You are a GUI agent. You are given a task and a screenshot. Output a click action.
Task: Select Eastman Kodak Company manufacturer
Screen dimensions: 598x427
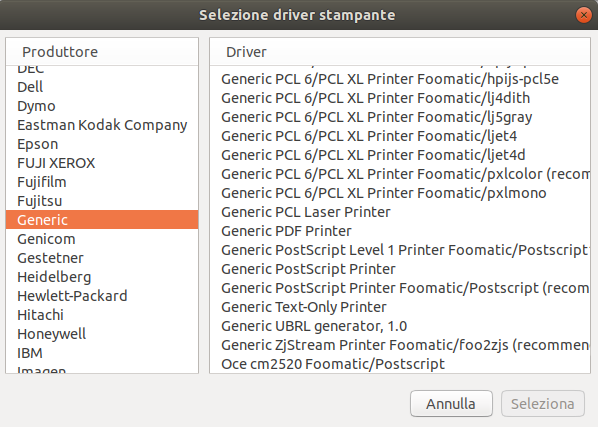(102, 125)
